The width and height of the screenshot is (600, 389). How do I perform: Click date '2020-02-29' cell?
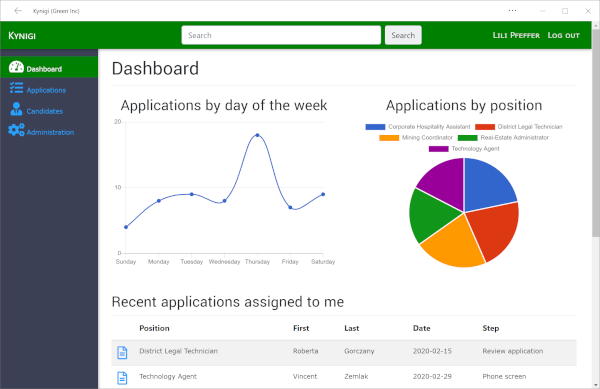432,376
